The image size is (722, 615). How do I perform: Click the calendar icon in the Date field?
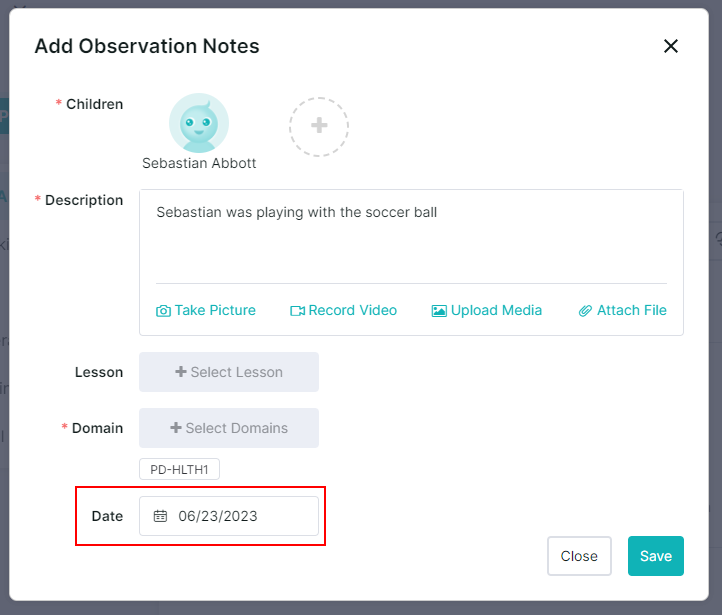pyautogui.click(x=160, y=516)
